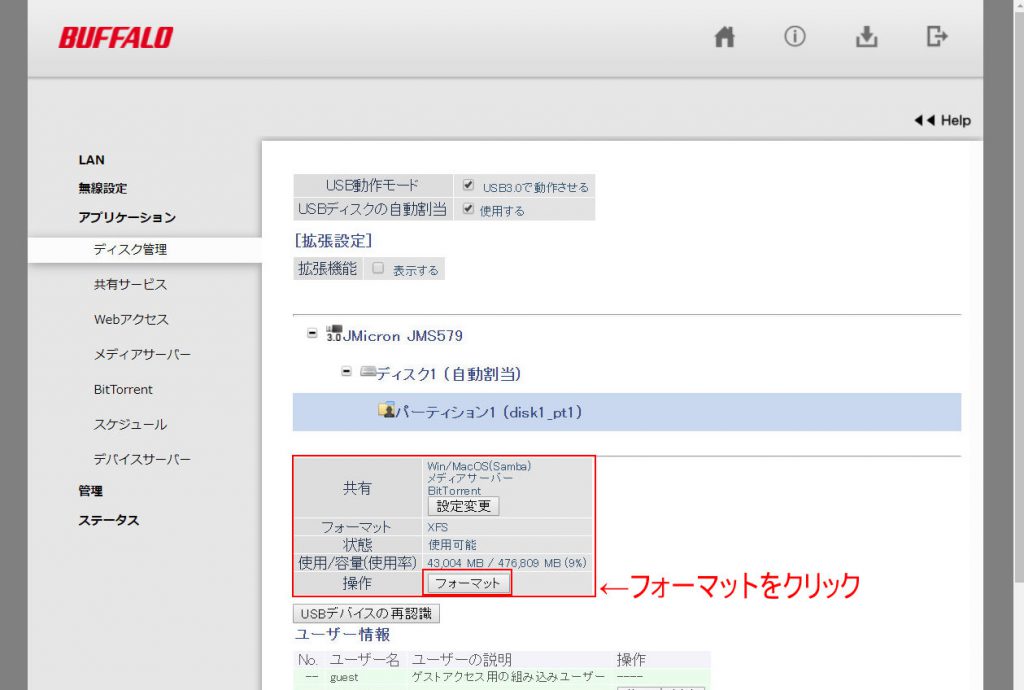The height and width of the screenshot is (690, 1024).
Task: Collapse the JMicron JMS579 tree node
Action: [312, 335]
